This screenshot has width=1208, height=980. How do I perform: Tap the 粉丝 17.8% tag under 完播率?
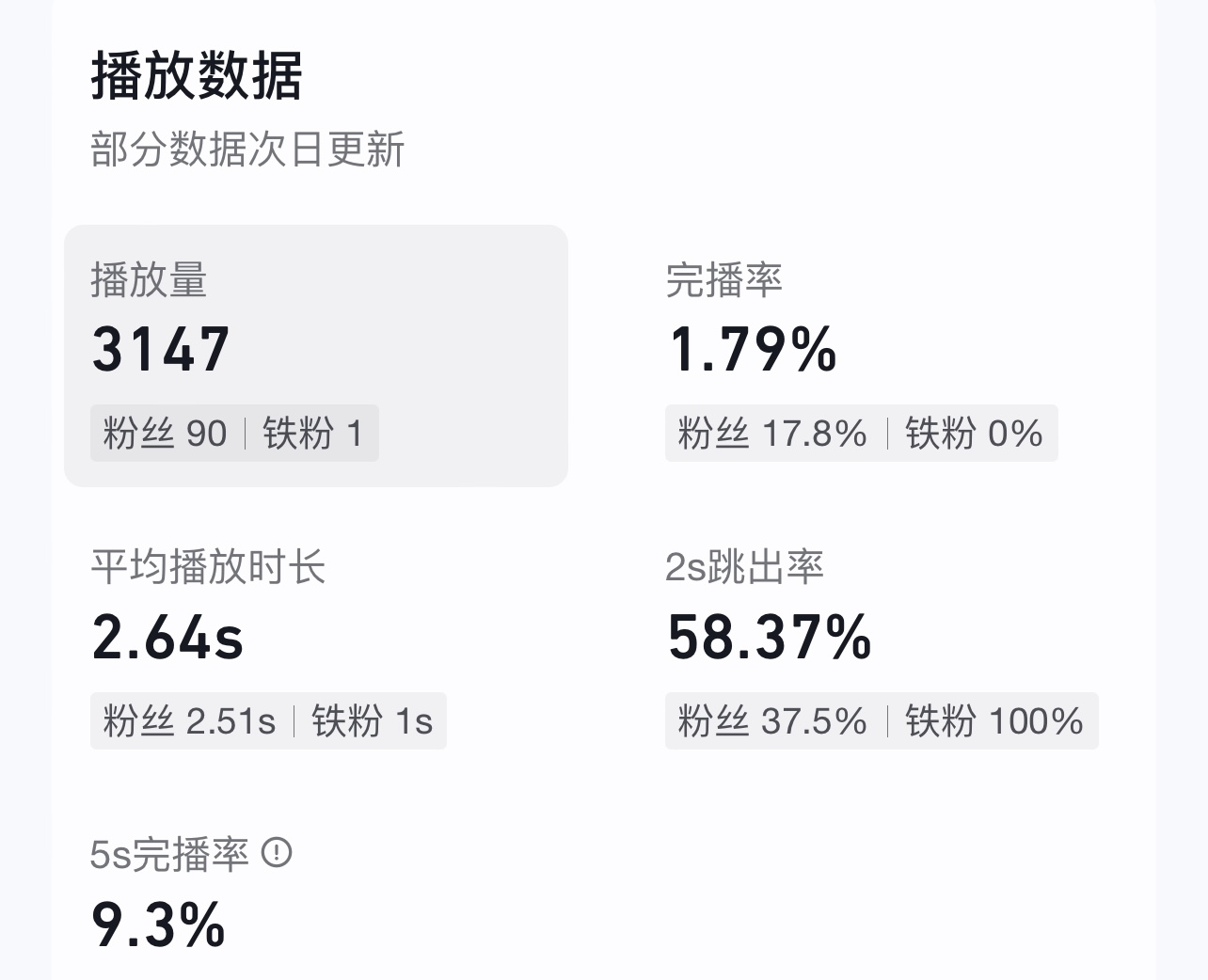click(771, 434)
